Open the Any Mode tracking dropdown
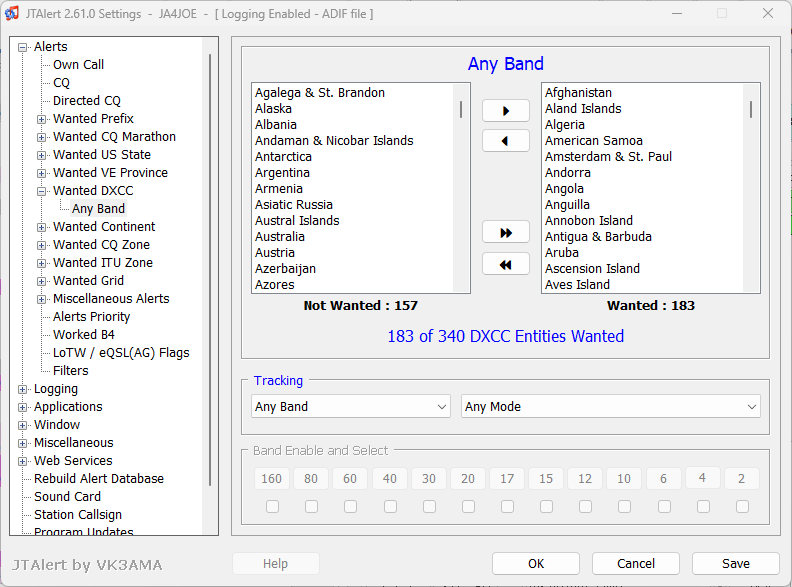 coord(611,407)
